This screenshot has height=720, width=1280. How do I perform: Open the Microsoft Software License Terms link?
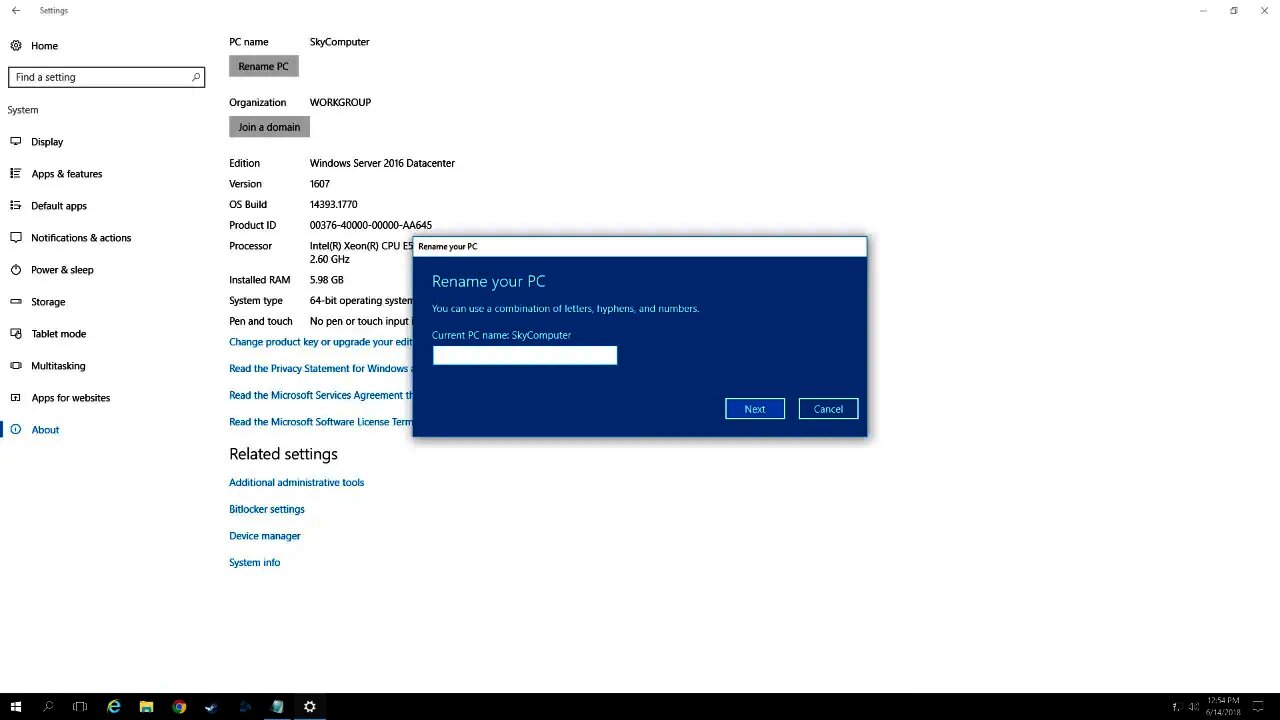coord(320,422)
